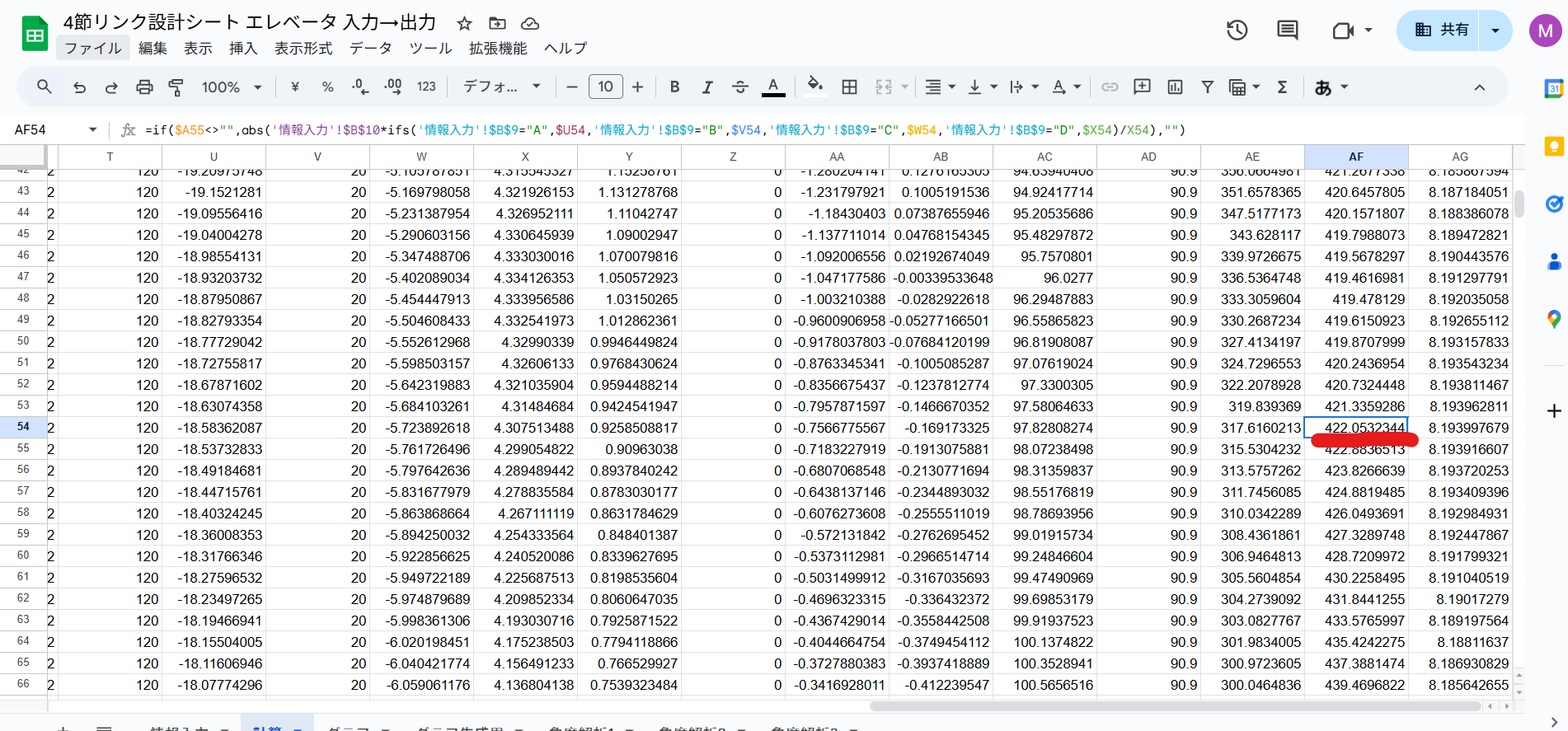Click the font size input field
The height and width of the screenshot is (731, 1568).
[605, 87]
